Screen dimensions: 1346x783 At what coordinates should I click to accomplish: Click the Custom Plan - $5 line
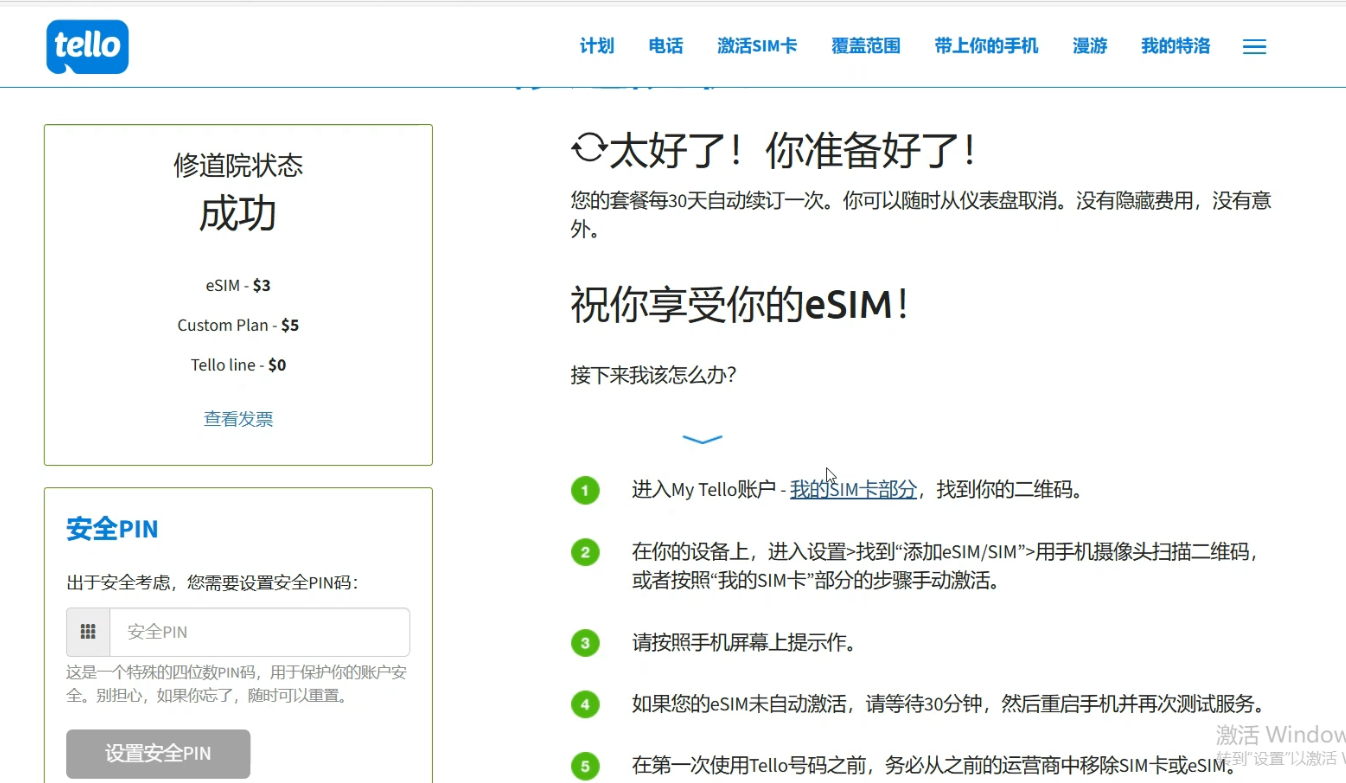238,325
